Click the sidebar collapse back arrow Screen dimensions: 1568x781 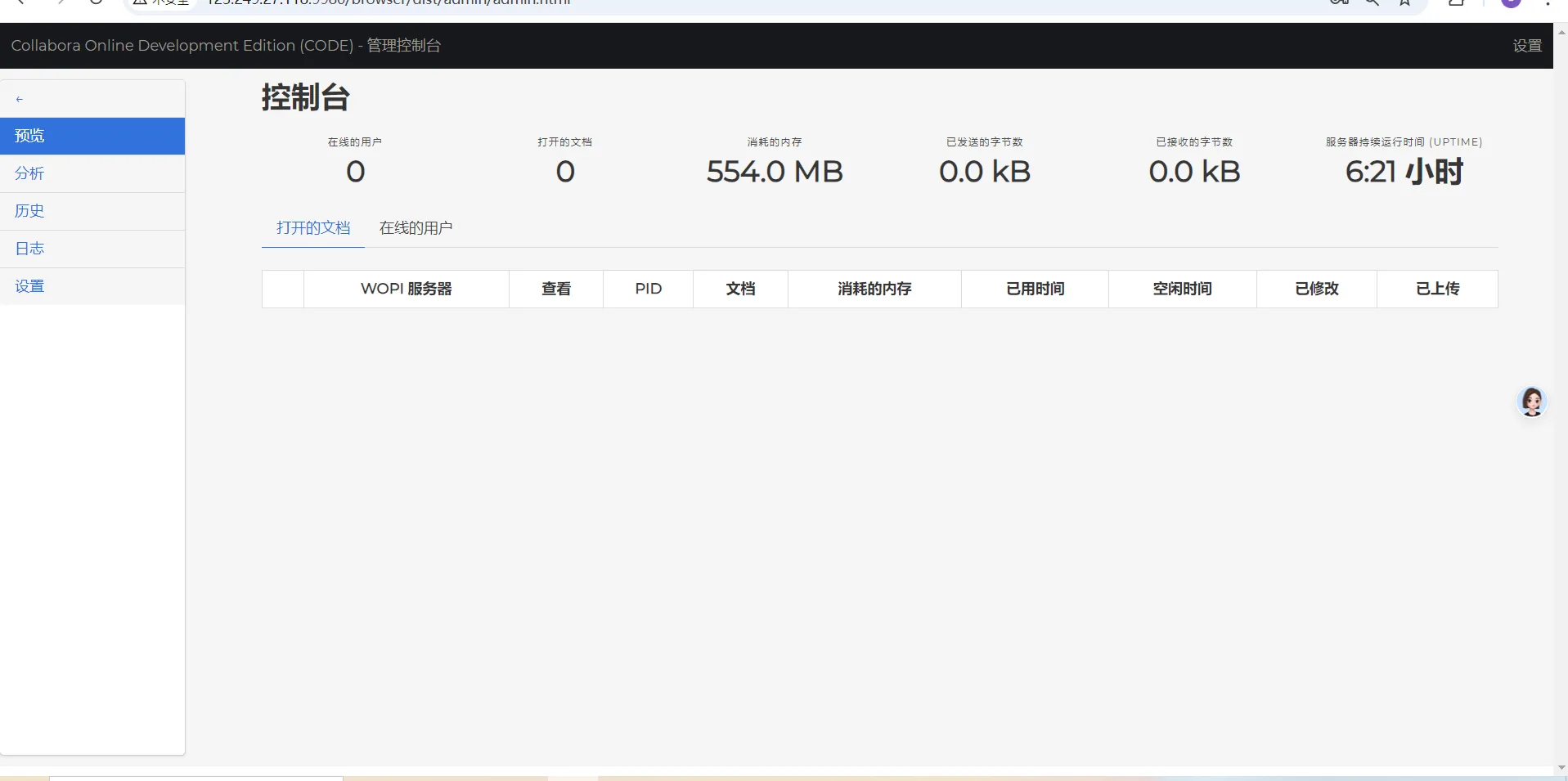(x=20, y=100)
